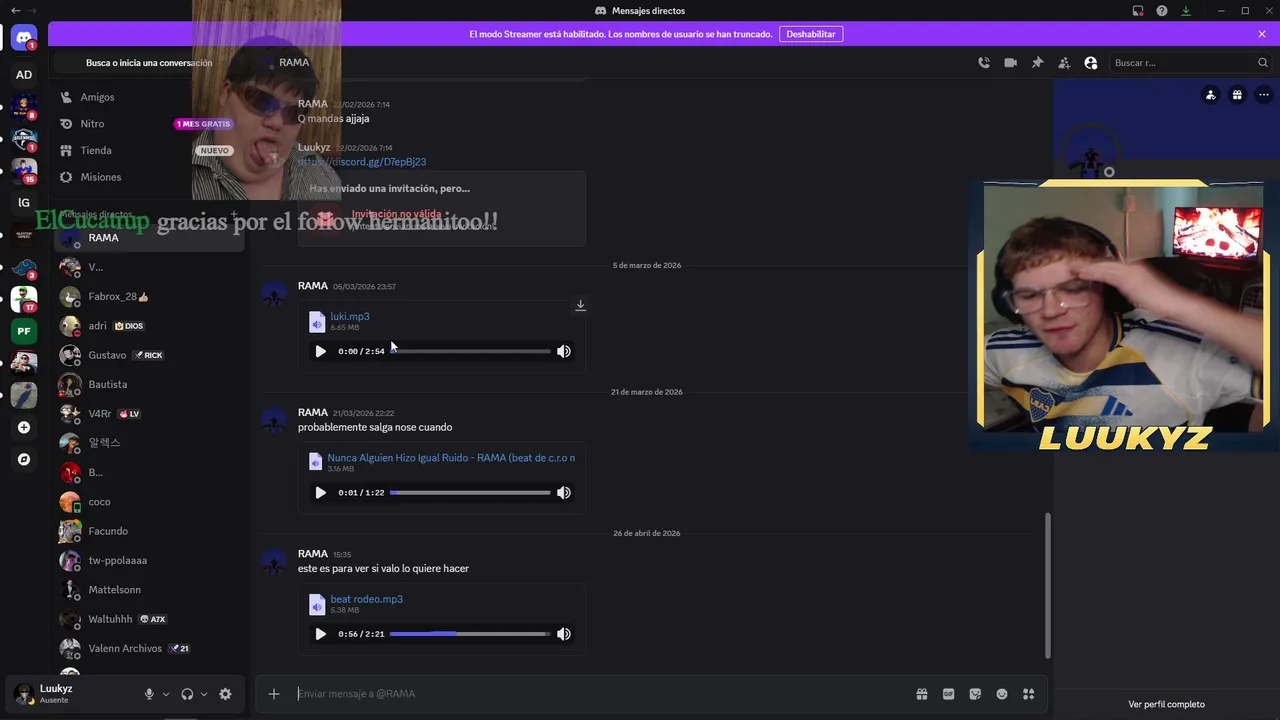The width and height of the screenshot is (1280, 720).
Task: Seek on the luki.mp3 progress bar
Action: pyautogui.click(x=470, y=351)
